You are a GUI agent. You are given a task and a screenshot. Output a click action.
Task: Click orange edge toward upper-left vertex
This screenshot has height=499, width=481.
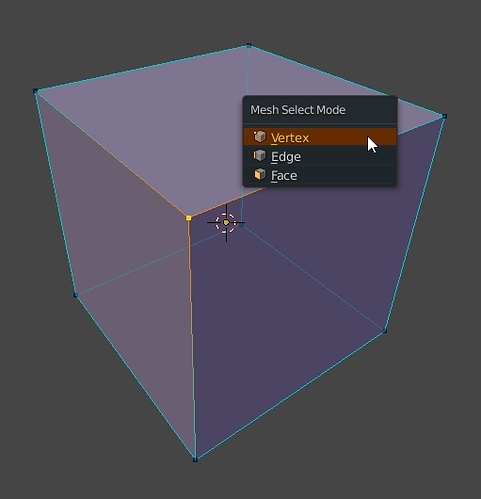(112, 154)
